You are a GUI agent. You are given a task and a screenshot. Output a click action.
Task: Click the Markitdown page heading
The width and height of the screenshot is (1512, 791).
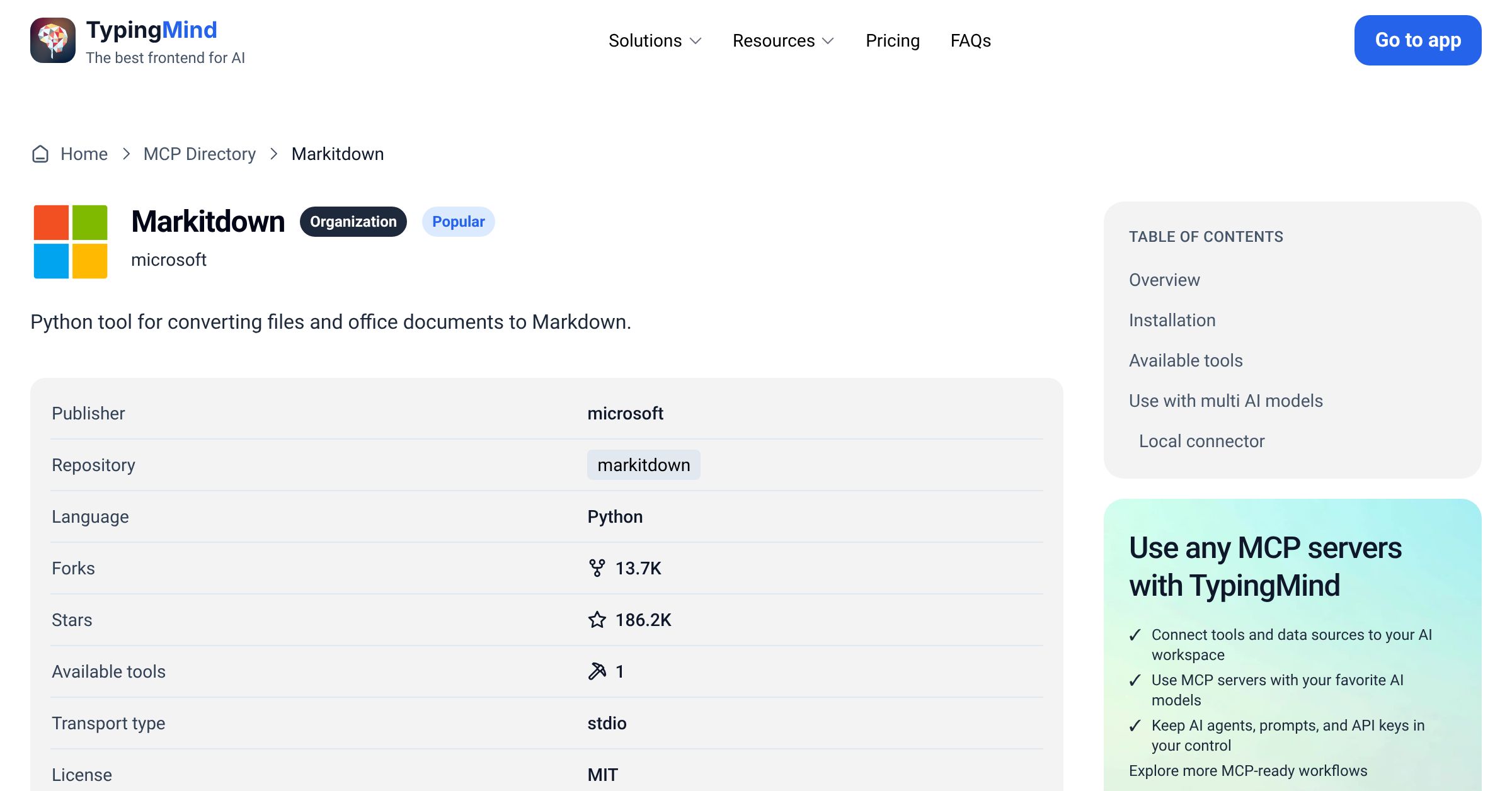pos(208,222)
